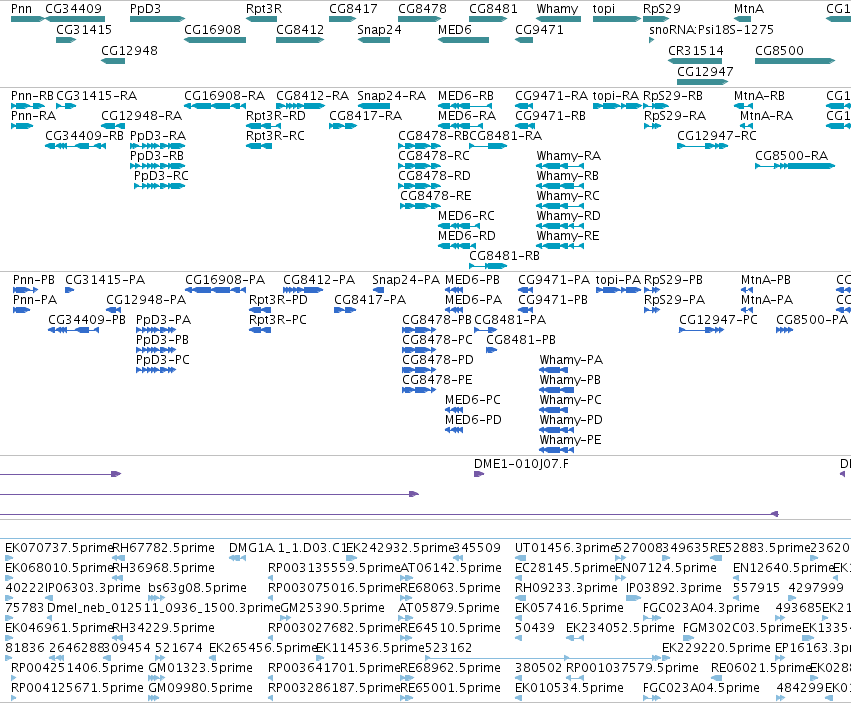Click the CG16908-PA protein bar

215,290
